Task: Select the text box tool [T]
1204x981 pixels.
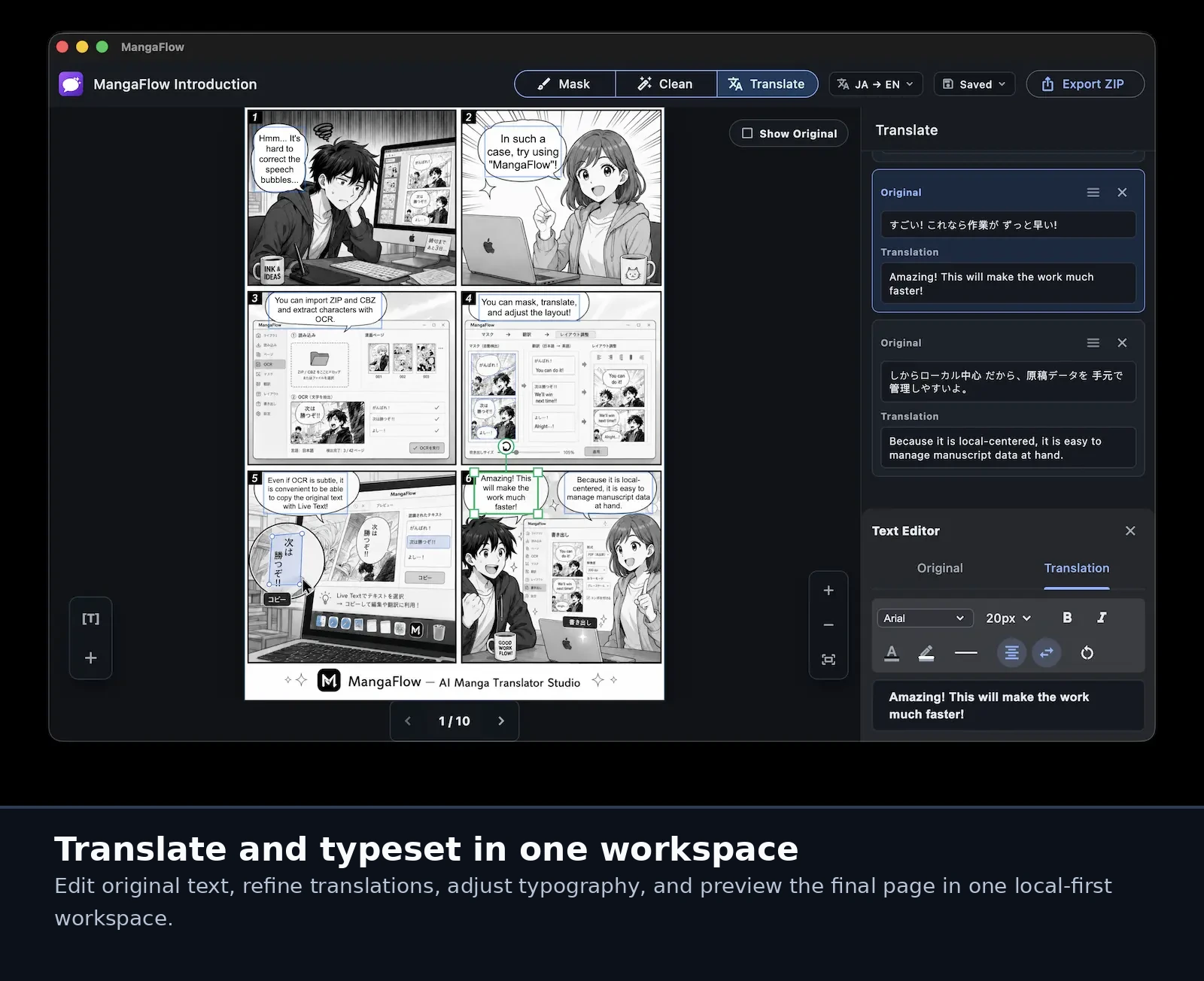Action: click(91, 618)
